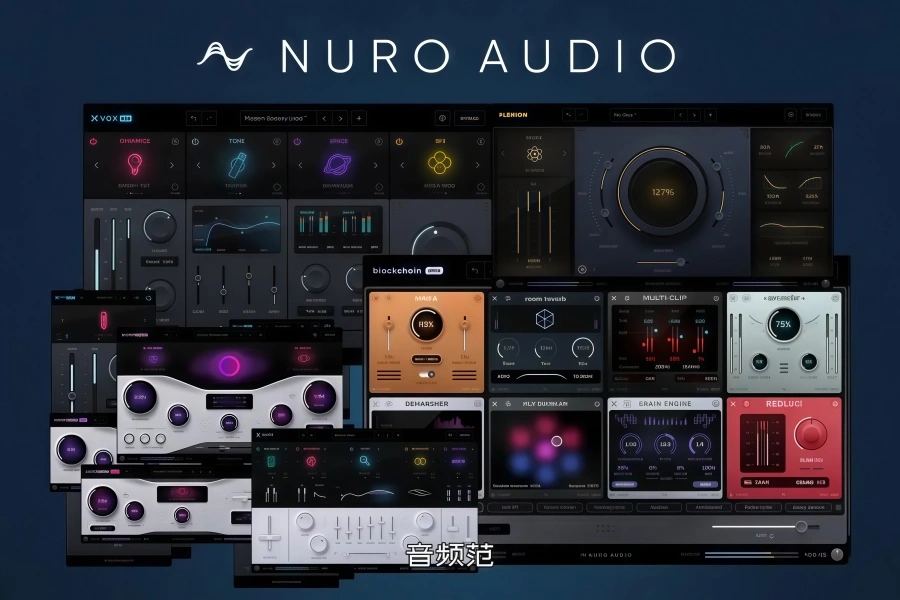Click the Xvox logo in the header
900x600 pixels.
111,118
